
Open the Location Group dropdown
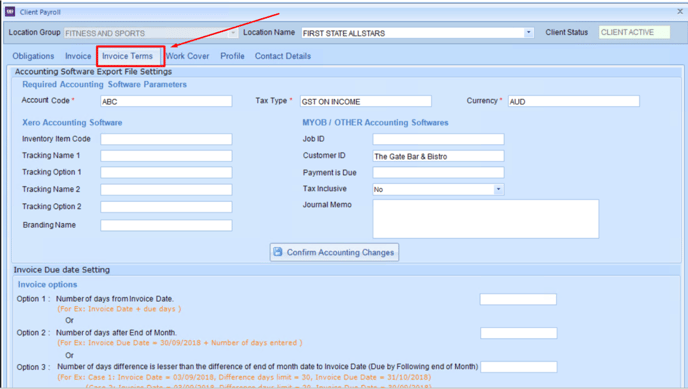[151, 33]
